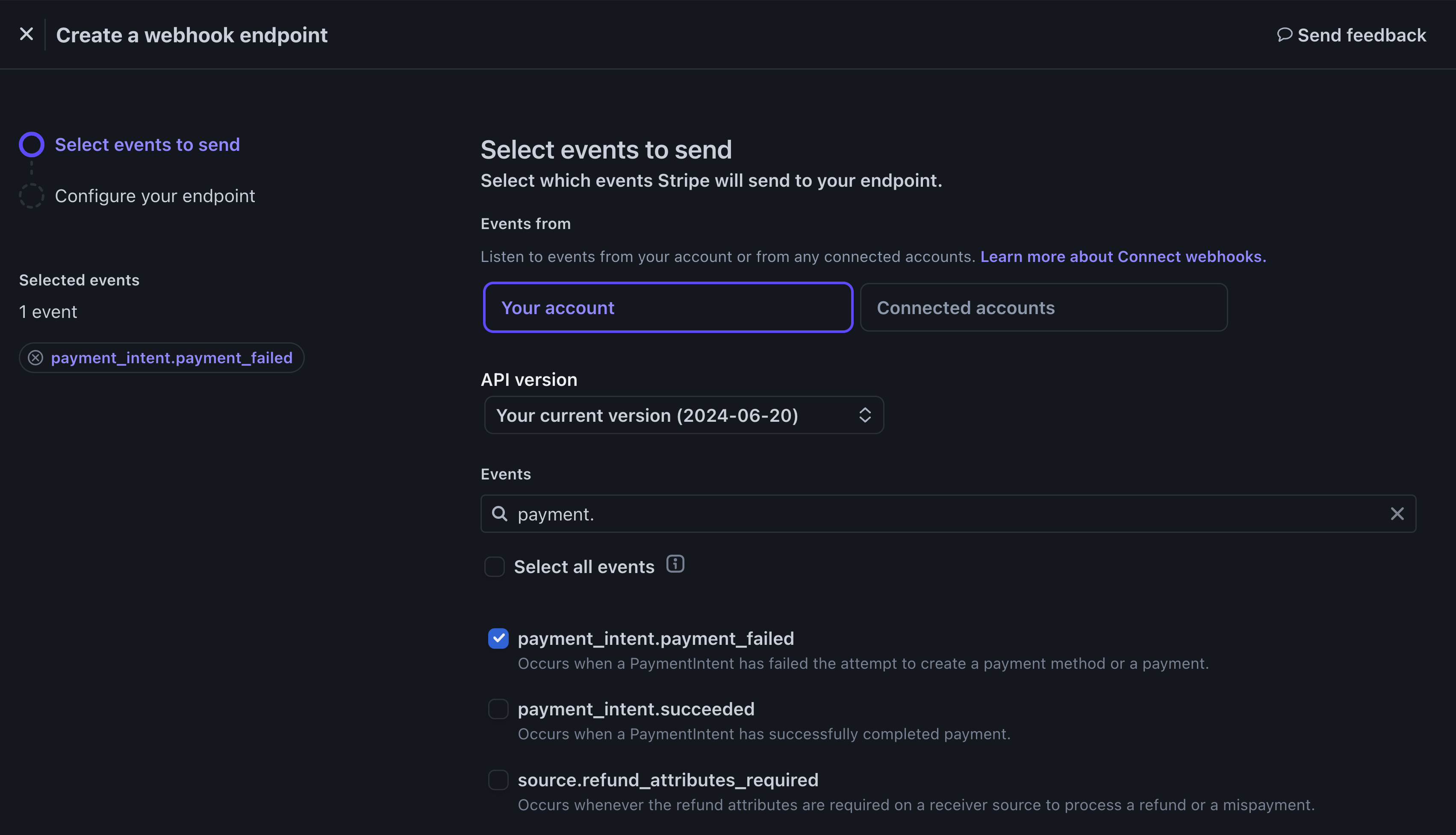Click the API version label
Image resolution: width=1456 pixels, height=835 pixels.
pyautogui.click(x=529, y=379)
